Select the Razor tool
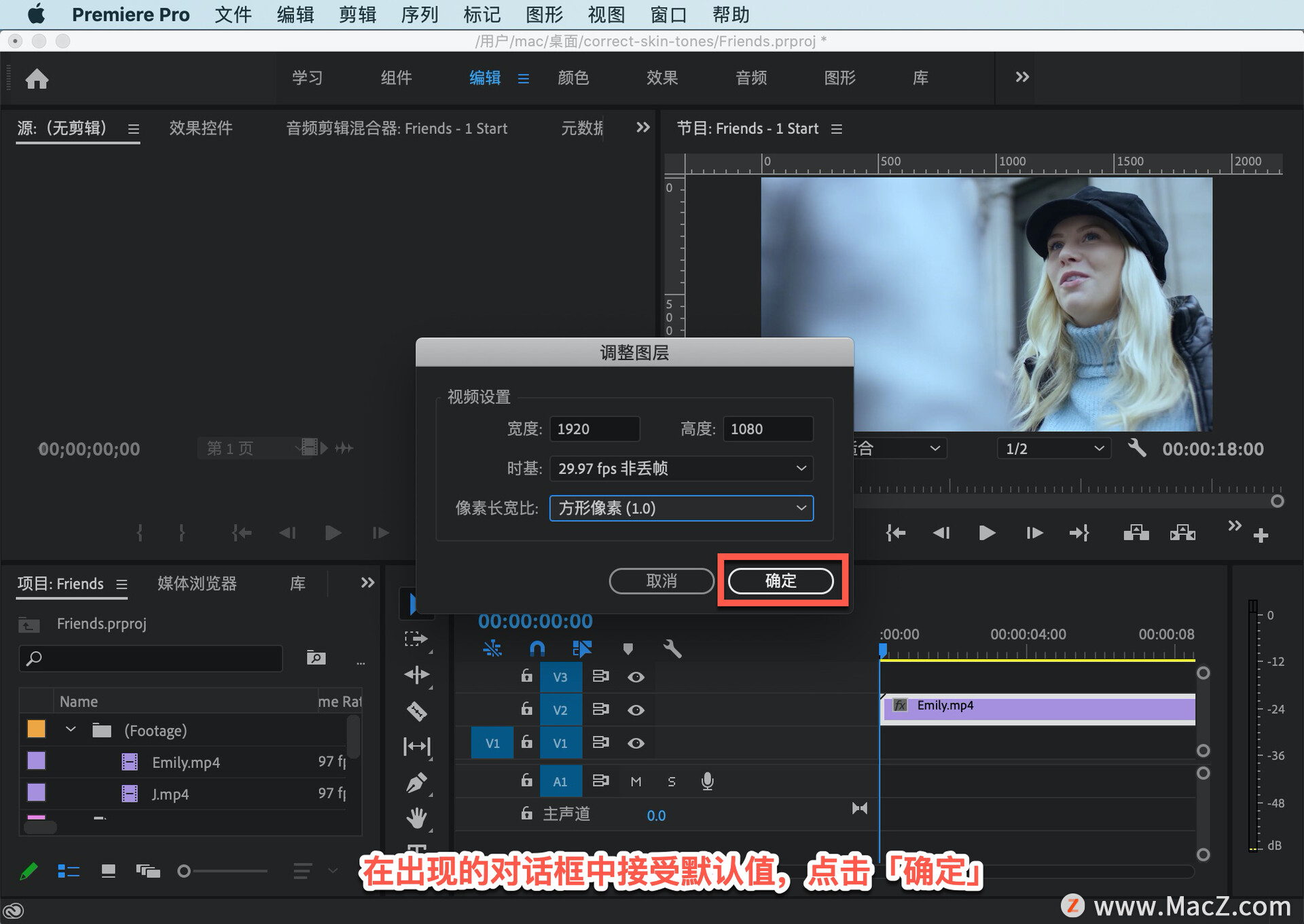 point(417,709)
